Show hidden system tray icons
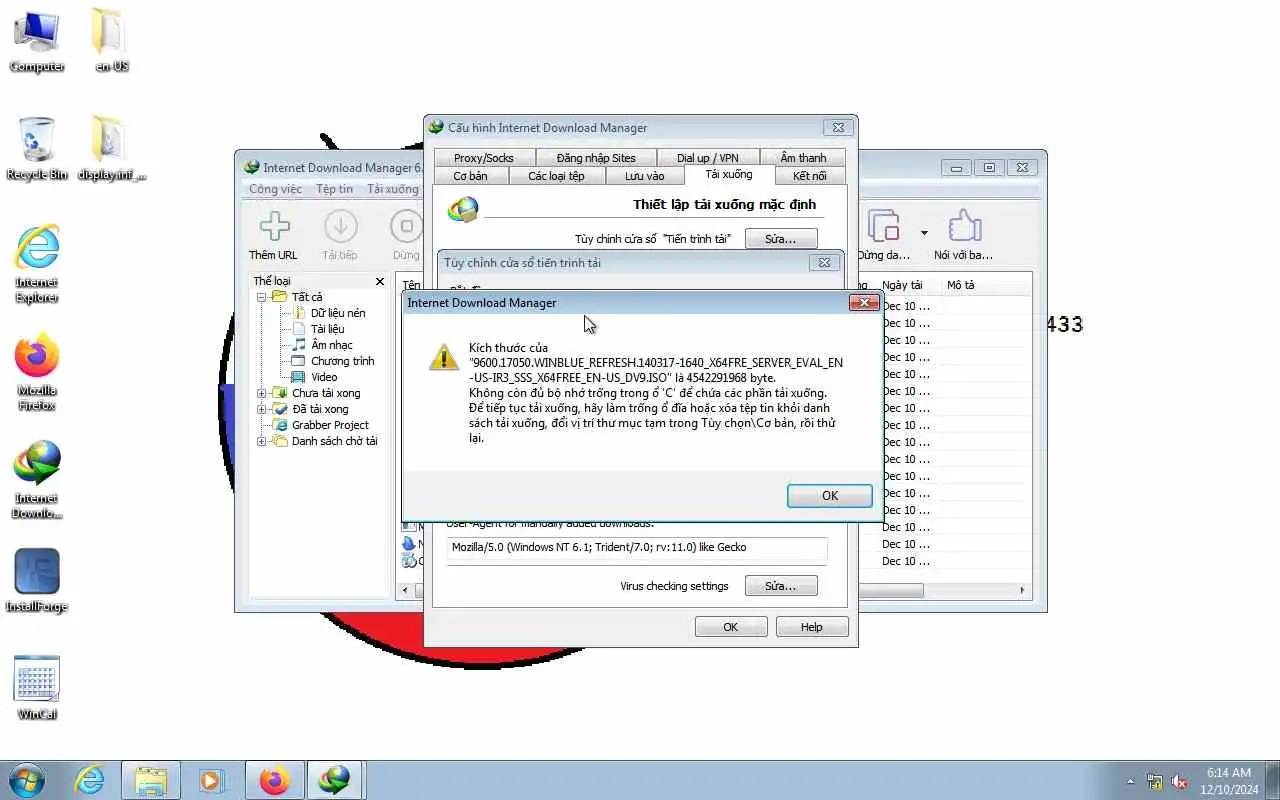 1131,781
